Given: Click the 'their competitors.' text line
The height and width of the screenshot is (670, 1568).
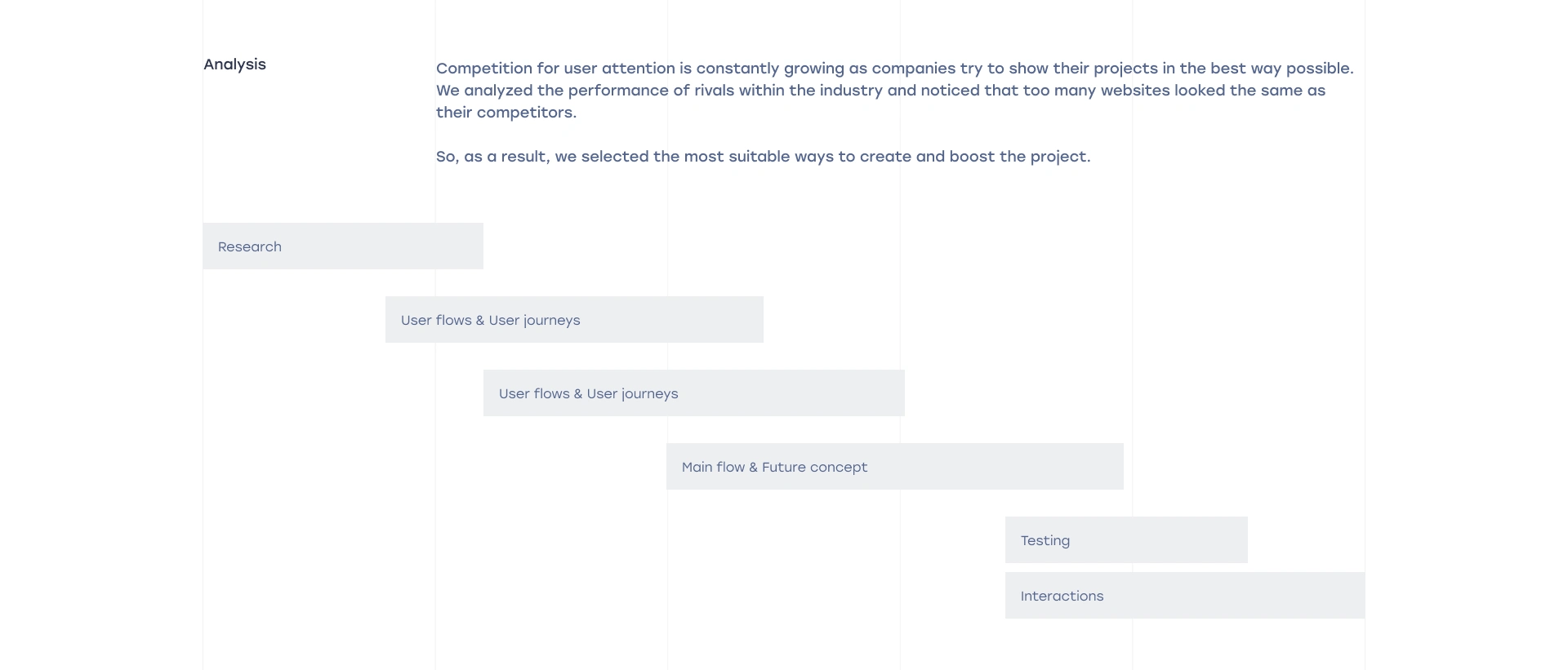Looking at the screenshot, I should [506, 113].
